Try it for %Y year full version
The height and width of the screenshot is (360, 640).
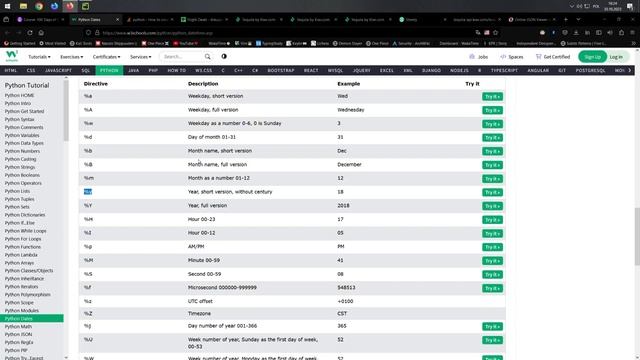[x=492, y=206]
